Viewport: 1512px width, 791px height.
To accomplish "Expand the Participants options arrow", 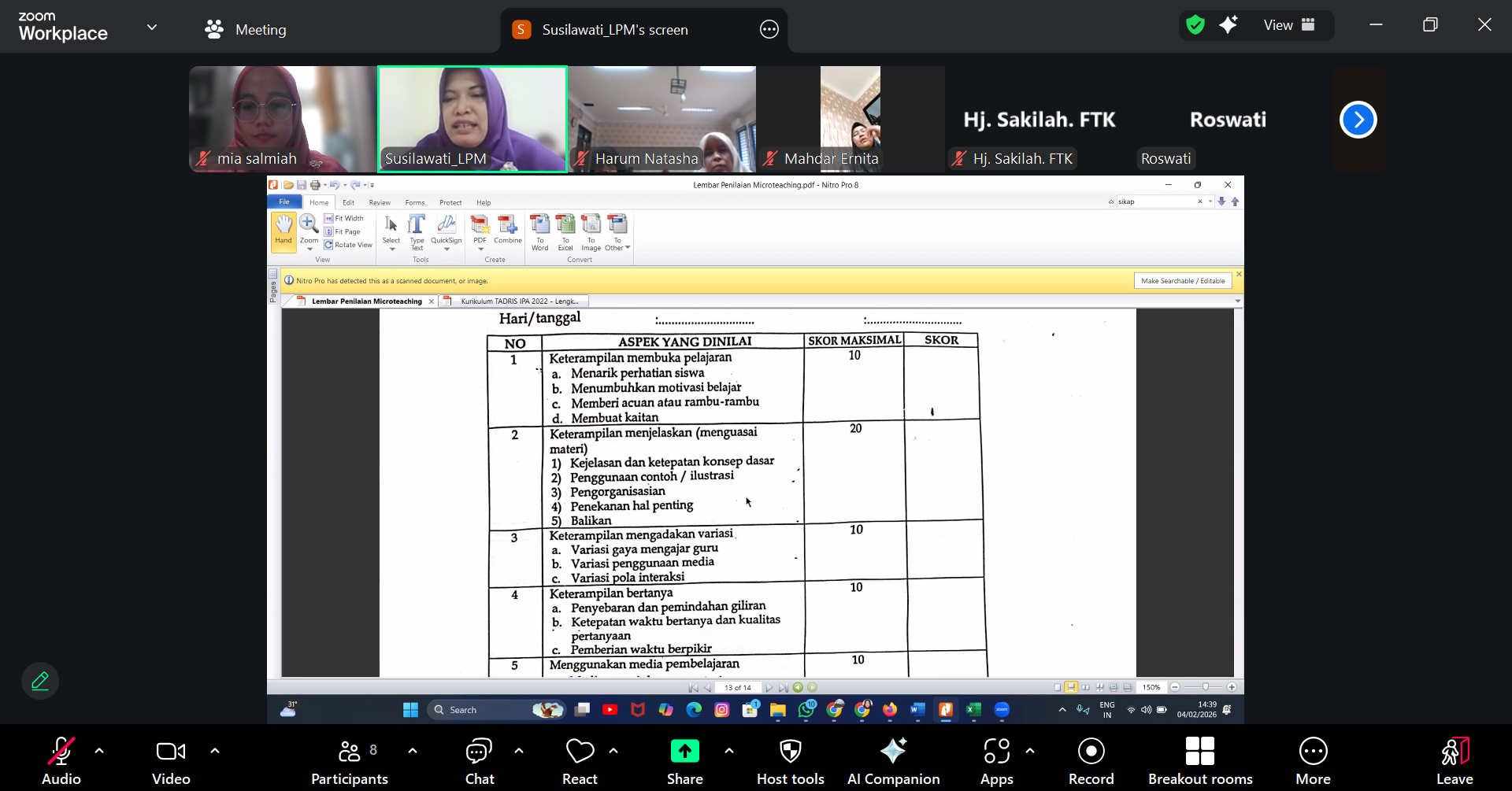I will [413, 751].
